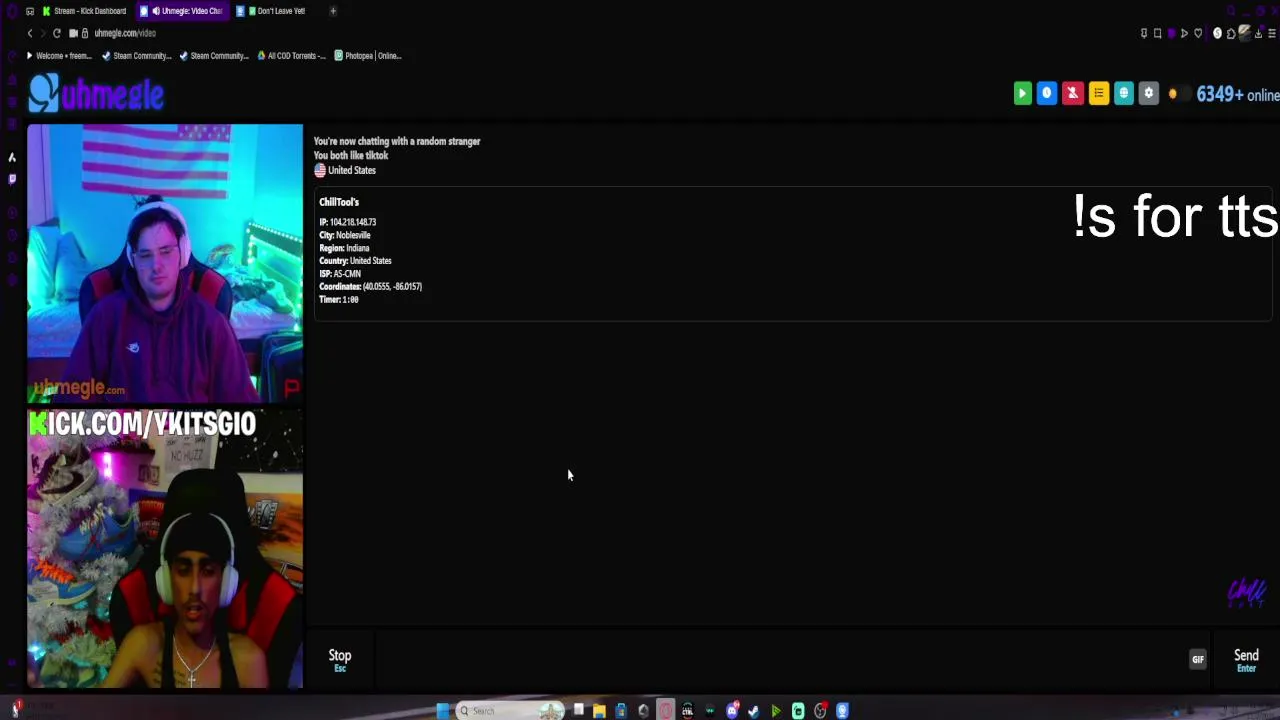This screenshot has height=720, width=1280.
Task: Open the yellow list toolbar button
Action: (x=1098, y=93)
